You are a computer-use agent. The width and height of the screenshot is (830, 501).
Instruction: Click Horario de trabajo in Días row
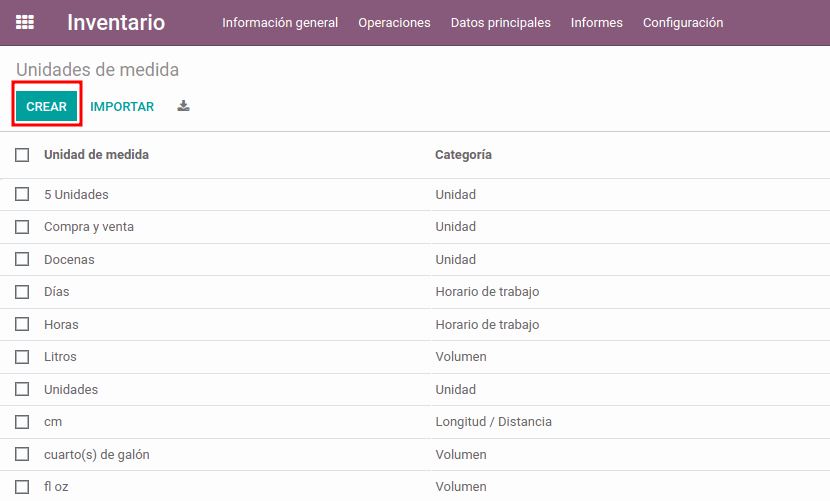(x=488, y=292)
